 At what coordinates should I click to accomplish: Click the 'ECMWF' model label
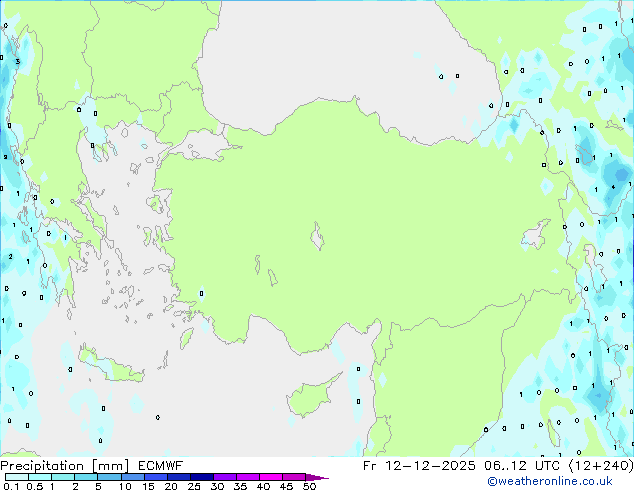(x=160, y=466)
